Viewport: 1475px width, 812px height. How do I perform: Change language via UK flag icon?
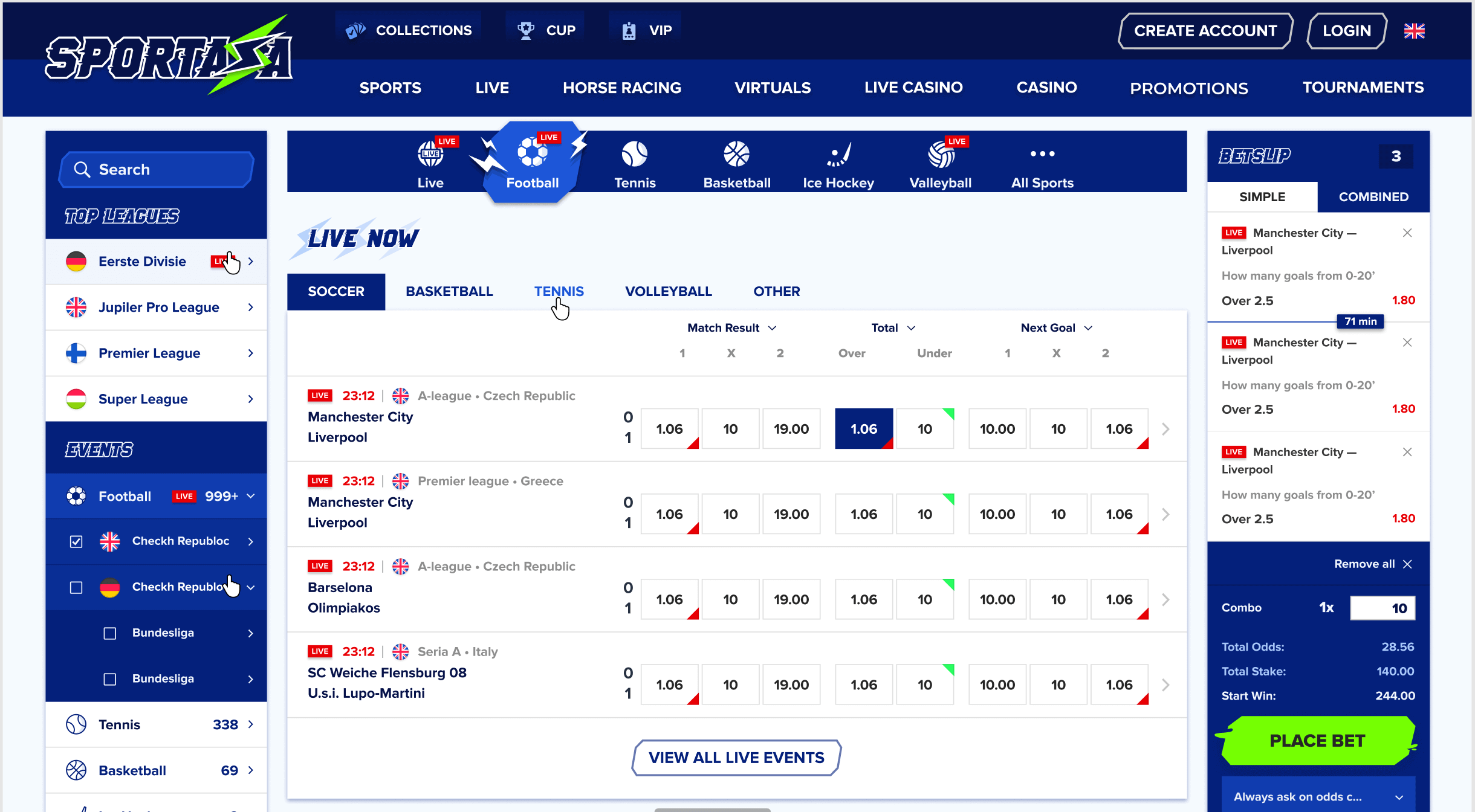1414,31
